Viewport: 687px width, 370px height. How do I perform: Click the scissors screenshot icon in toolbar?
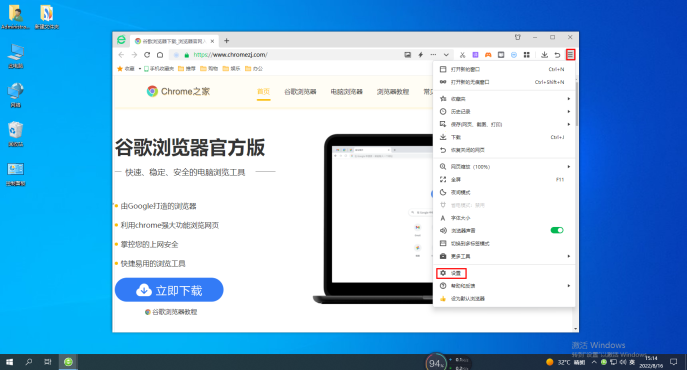pyautogui.click(x=462, y=55)
